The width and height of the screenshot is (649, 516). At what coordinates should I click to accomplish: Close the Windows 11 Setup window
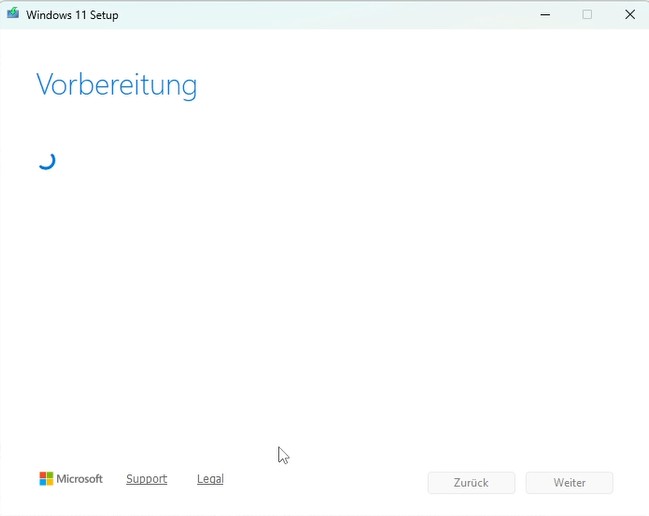point(630,15)
